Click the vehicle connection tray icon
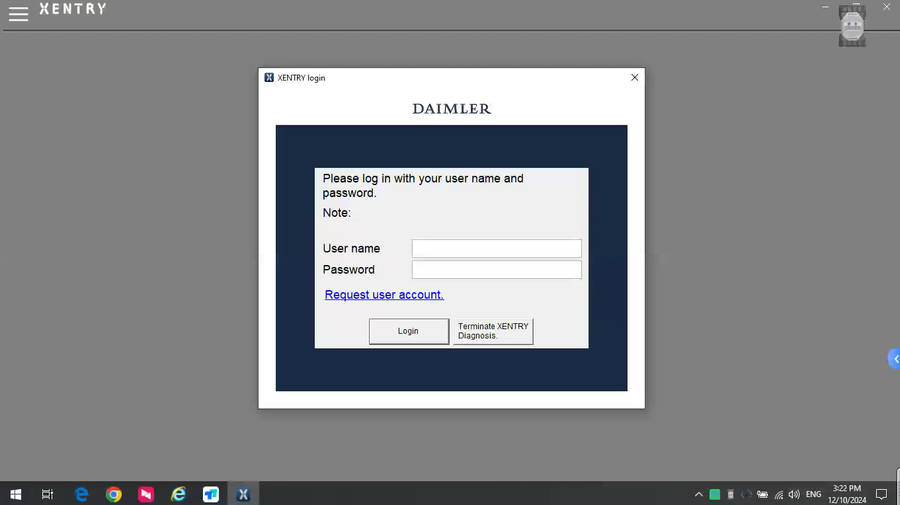This screenshot has width=900, height=505. point(762,494)
